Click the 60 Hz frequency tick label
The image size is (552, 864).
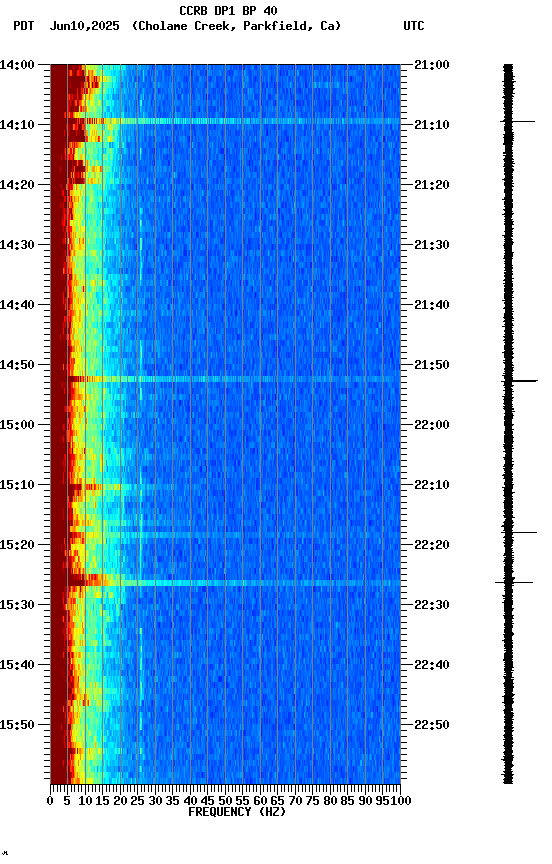[x=260, y=801]
